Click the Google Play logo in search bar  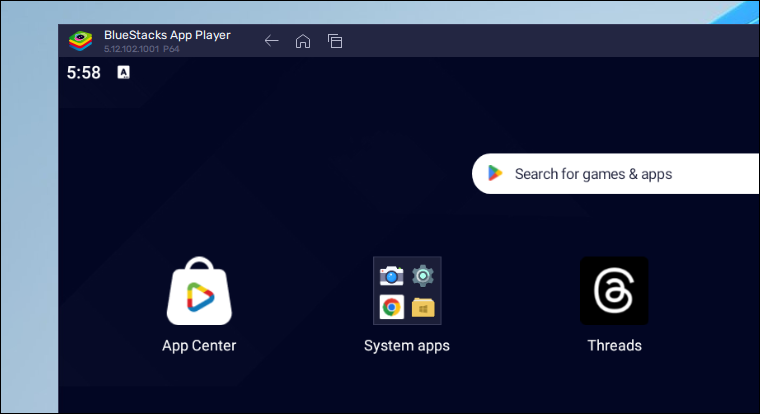click(x=495, y=174)
